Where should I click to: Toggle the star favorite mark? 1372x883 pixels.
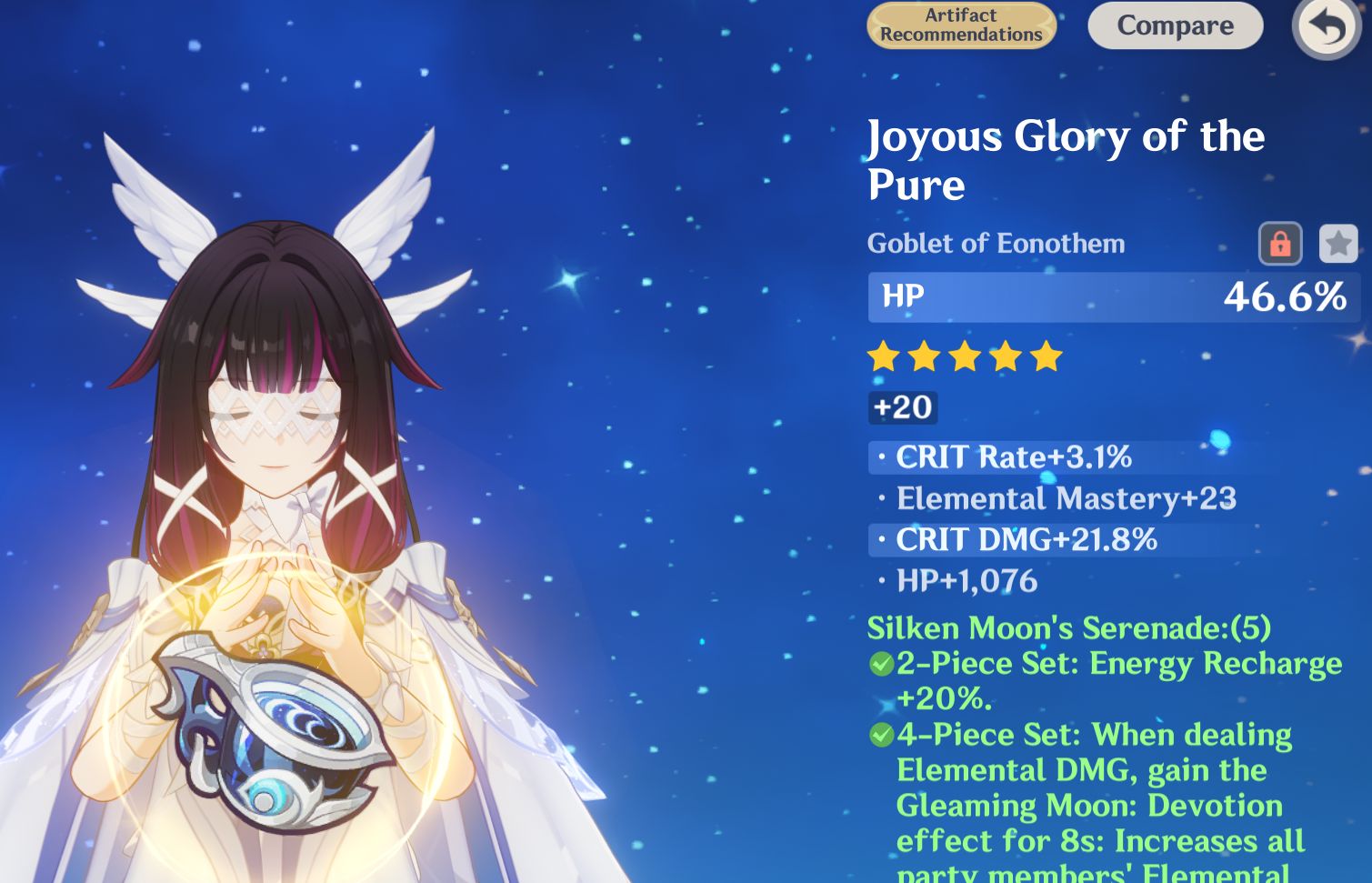coord(1338,244)
